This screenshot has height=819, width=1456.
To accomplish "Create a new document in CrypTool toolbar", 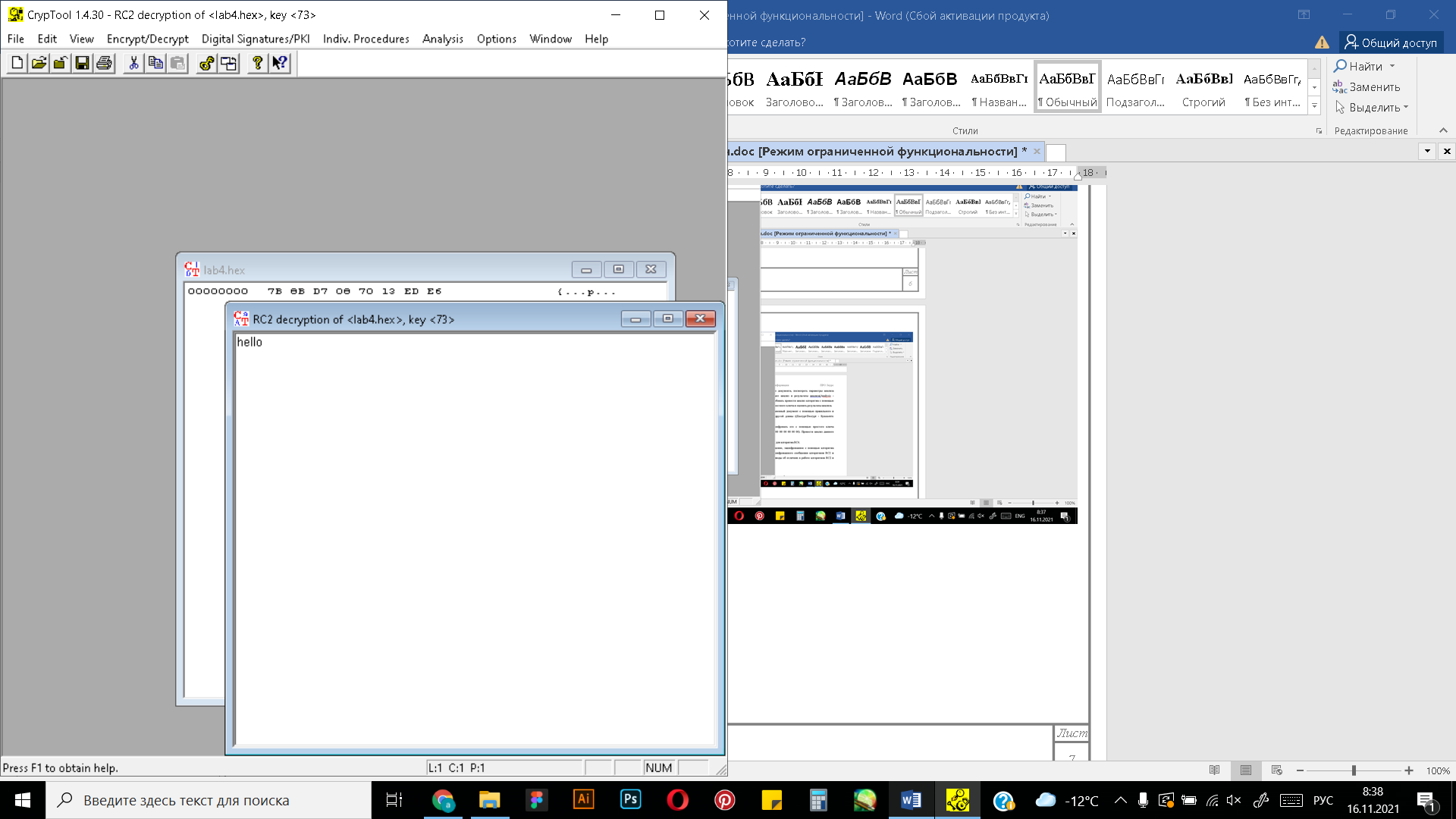I will pyautogui.click(x=17, y=63).
